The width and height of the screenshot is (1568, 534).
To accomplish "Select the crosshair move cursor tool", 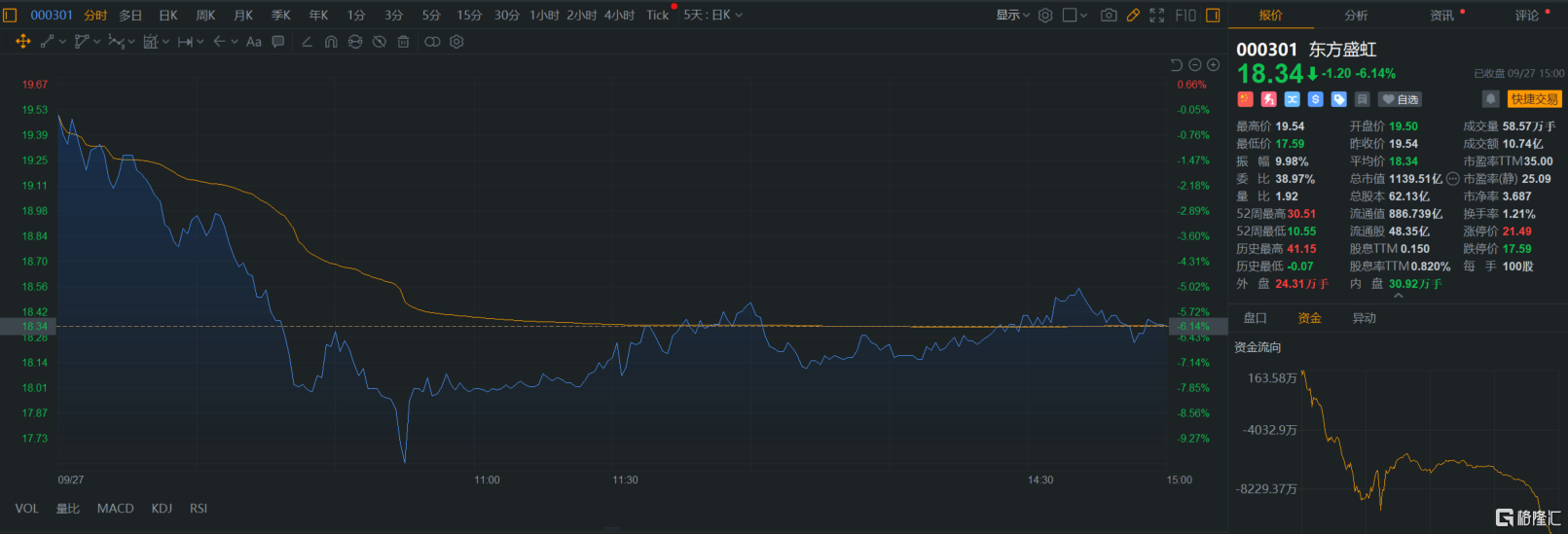I will point(23,42).
